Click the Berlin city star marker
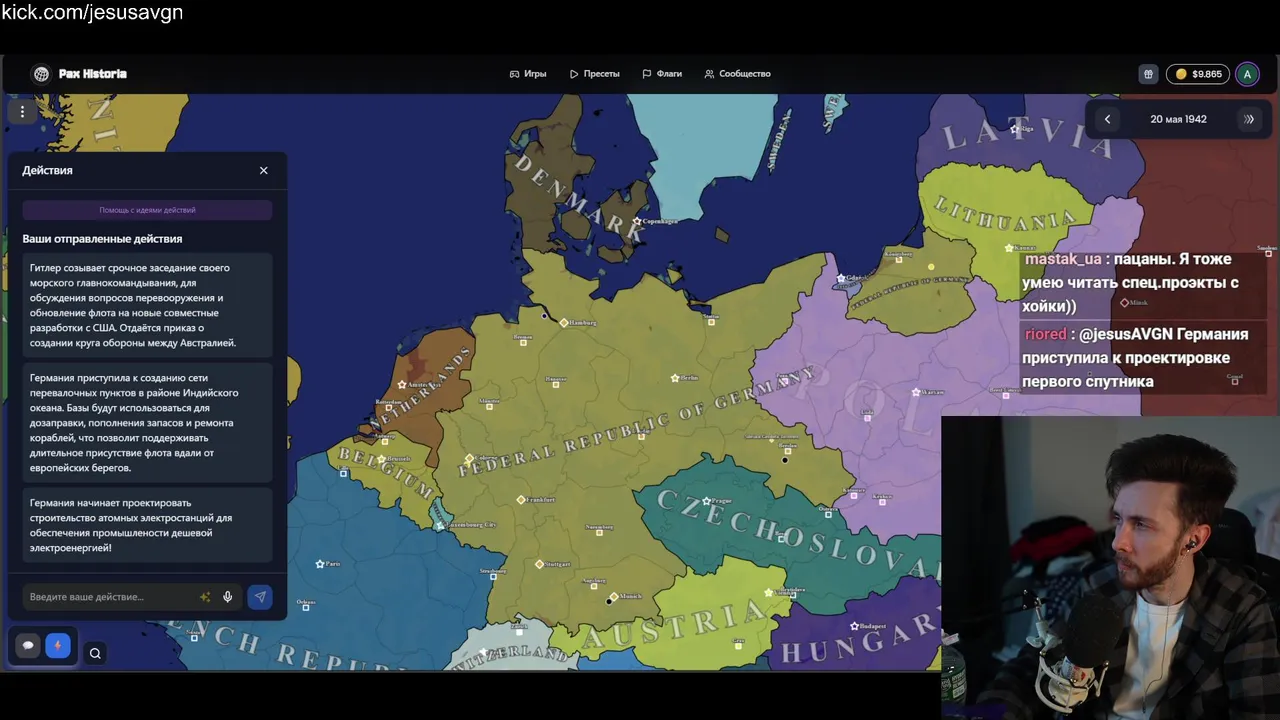Screen dimensions: 1280x720 point(675,378)
